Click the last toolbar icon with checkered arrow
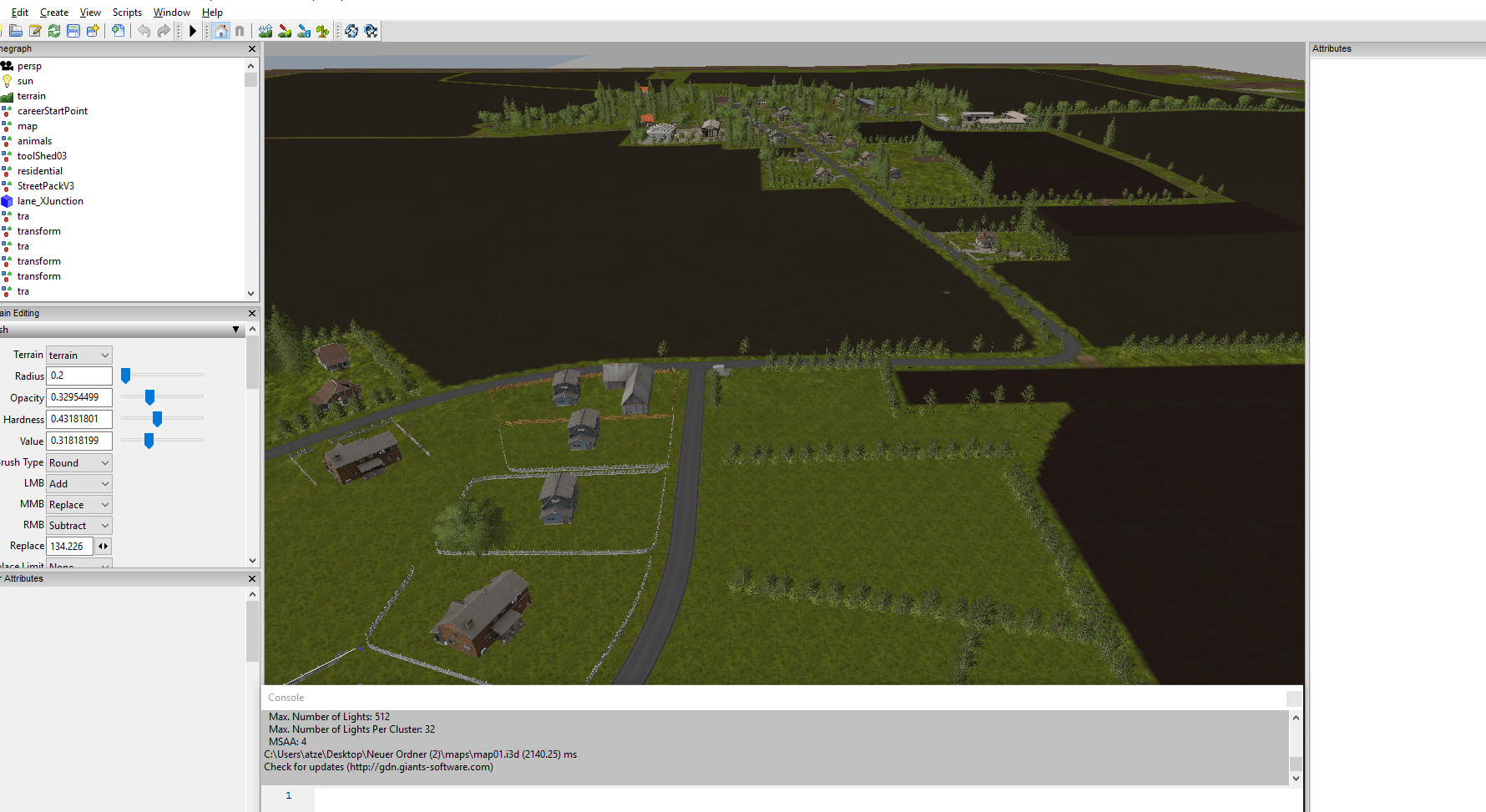 pyautogui.click(x=371, y=31)
